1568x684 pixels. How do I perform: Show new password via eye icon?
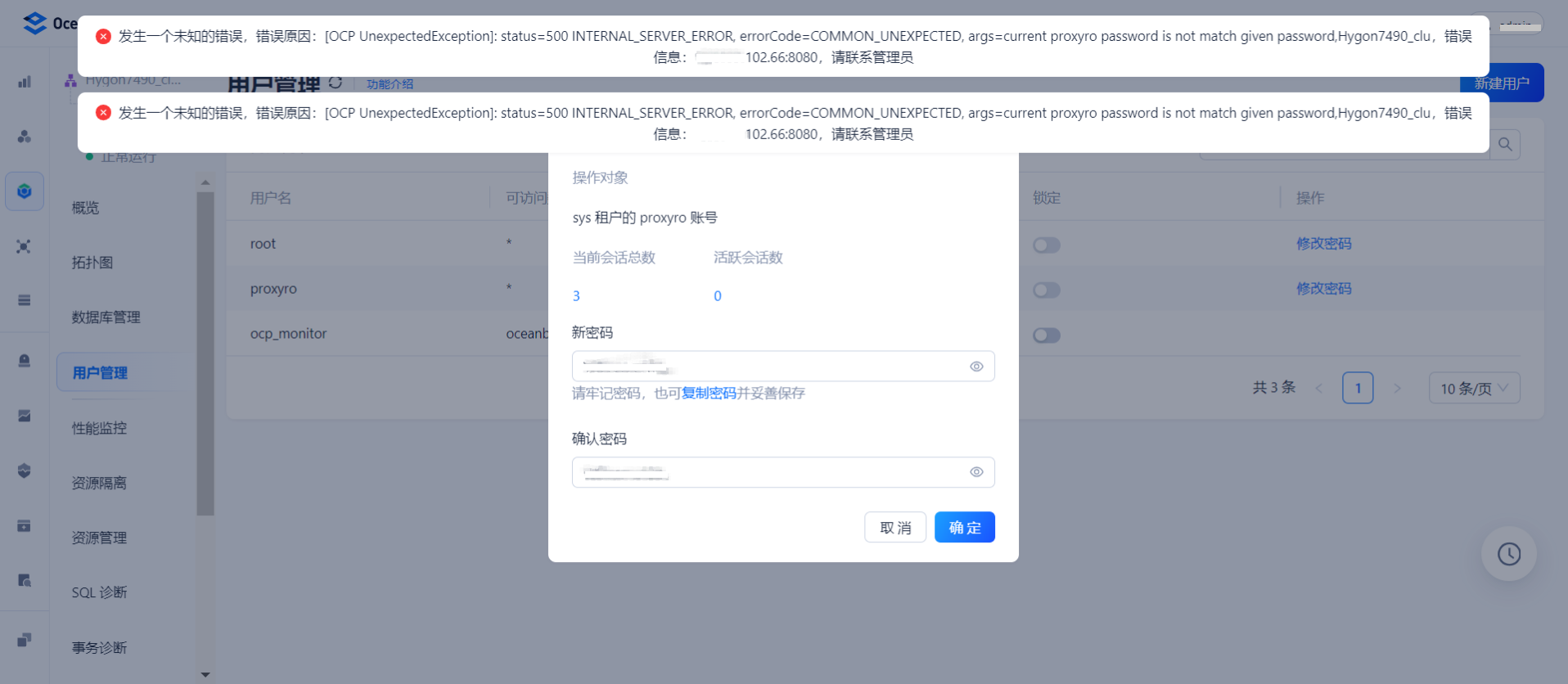[976, 367]
